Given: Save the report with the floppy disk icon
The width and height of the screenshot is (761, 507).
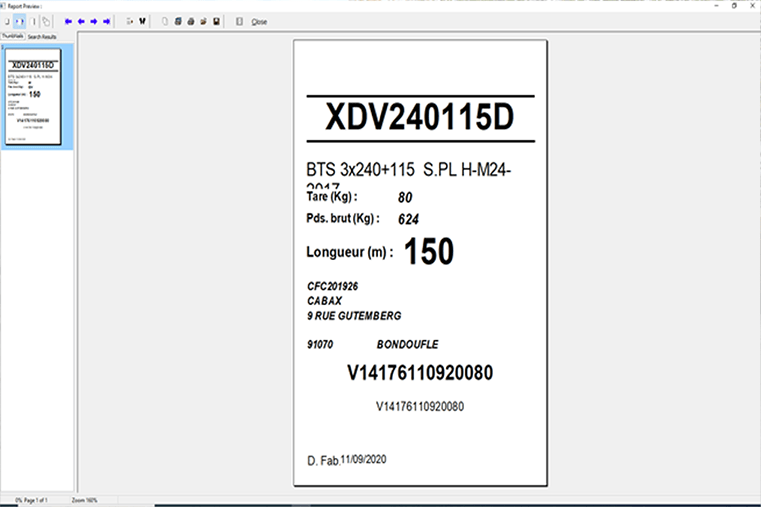Looking at the screenshot, I should pyautogui.click(x=216, y=21).
